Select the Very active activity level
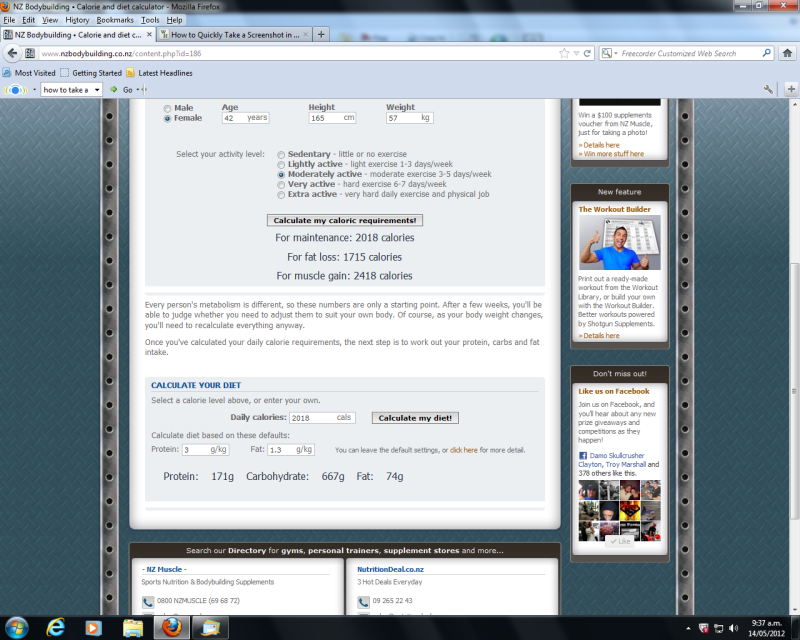The image size is (800, 640). [x=281, y=184]
